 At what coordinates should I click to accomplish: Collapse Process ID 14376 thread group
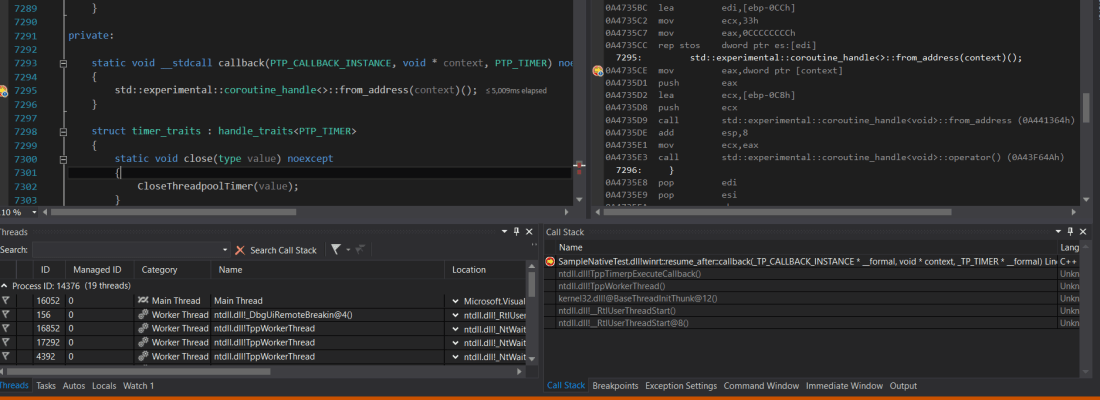click(5, 285)
